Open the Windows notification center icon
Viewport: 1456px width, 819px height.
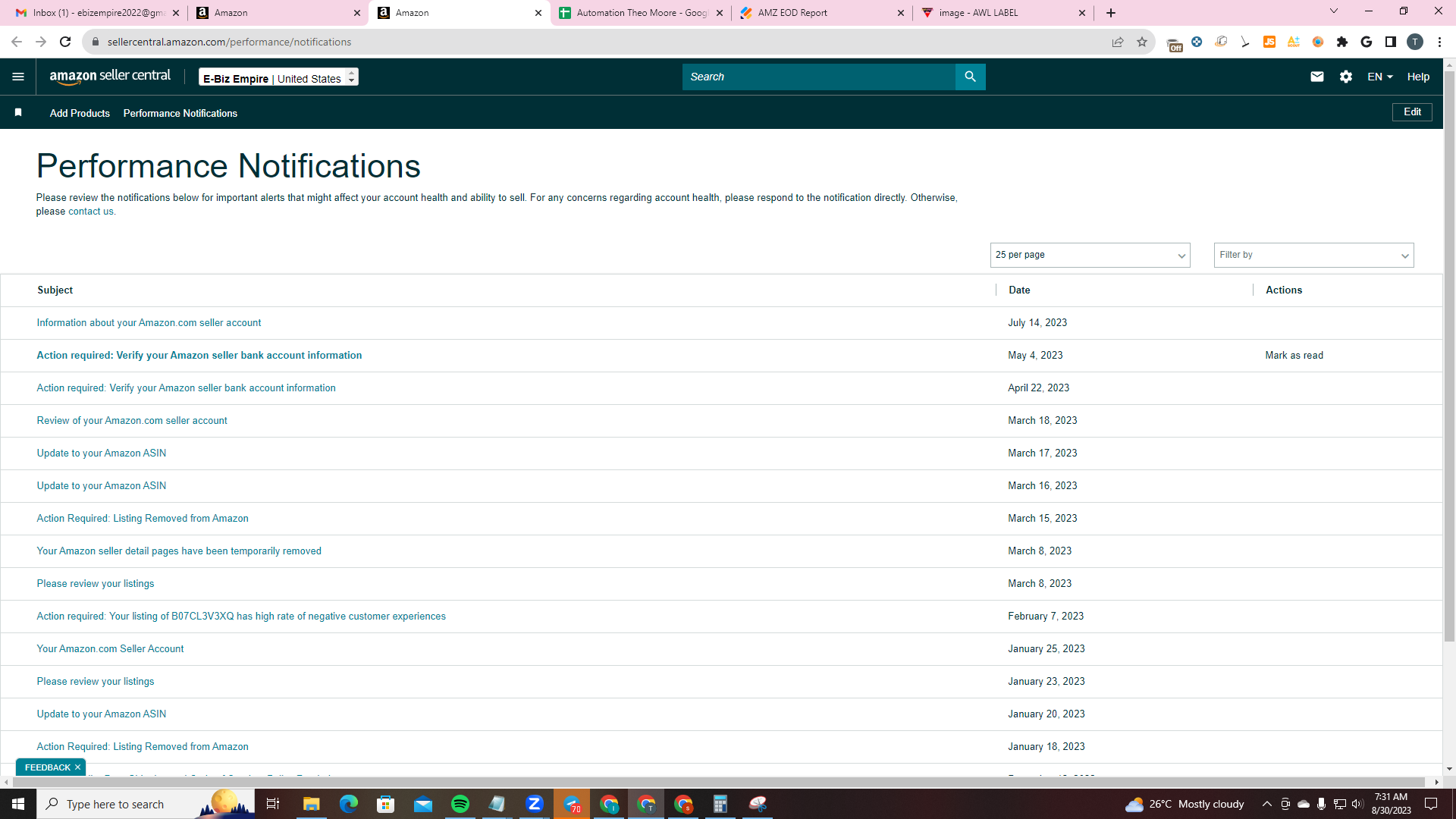coord(1431,804)
